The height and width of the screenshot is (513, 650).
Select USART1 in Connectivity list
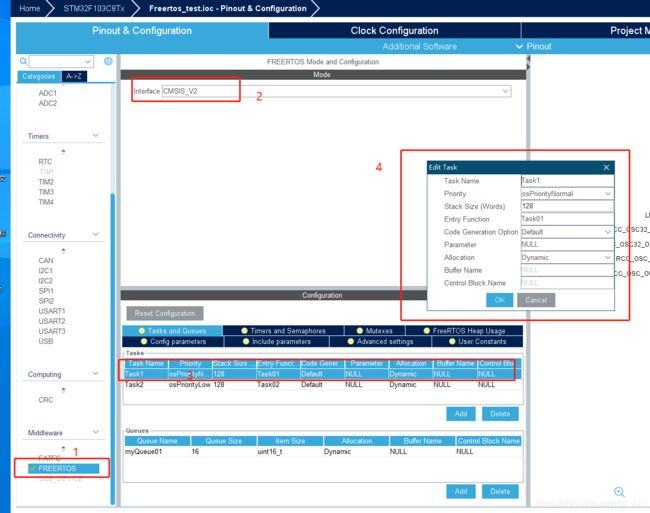tap(52, 311)
